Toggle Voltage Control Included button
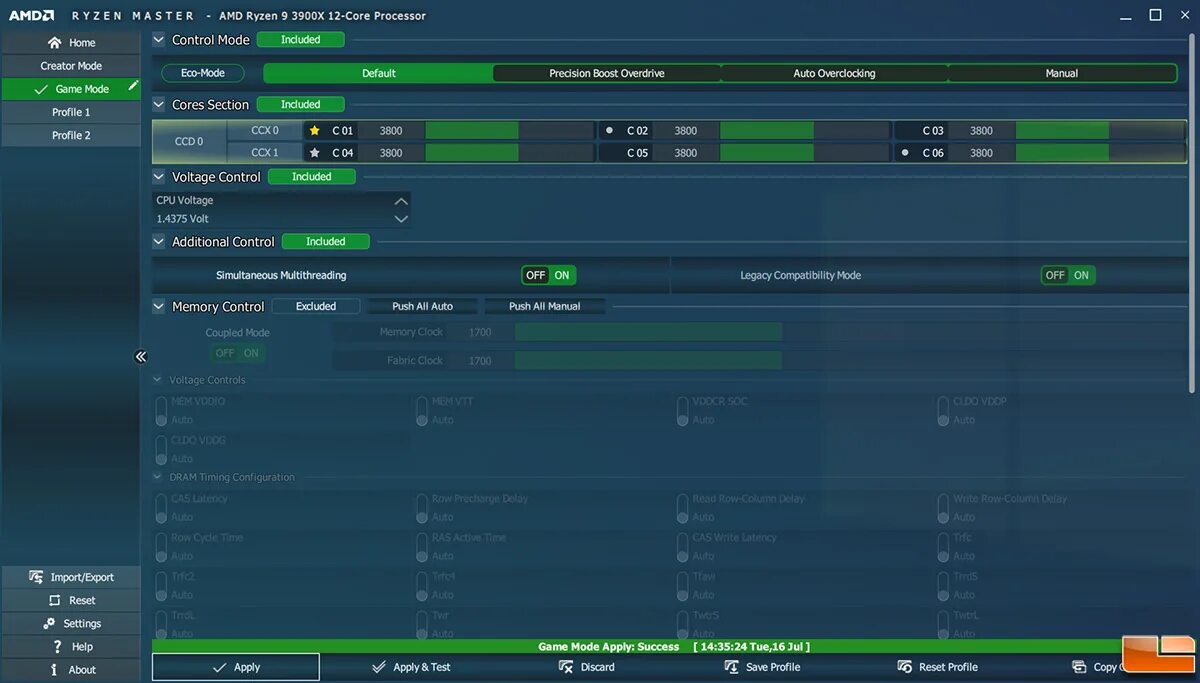1200x683 pixels. click(x=311, y=176)
